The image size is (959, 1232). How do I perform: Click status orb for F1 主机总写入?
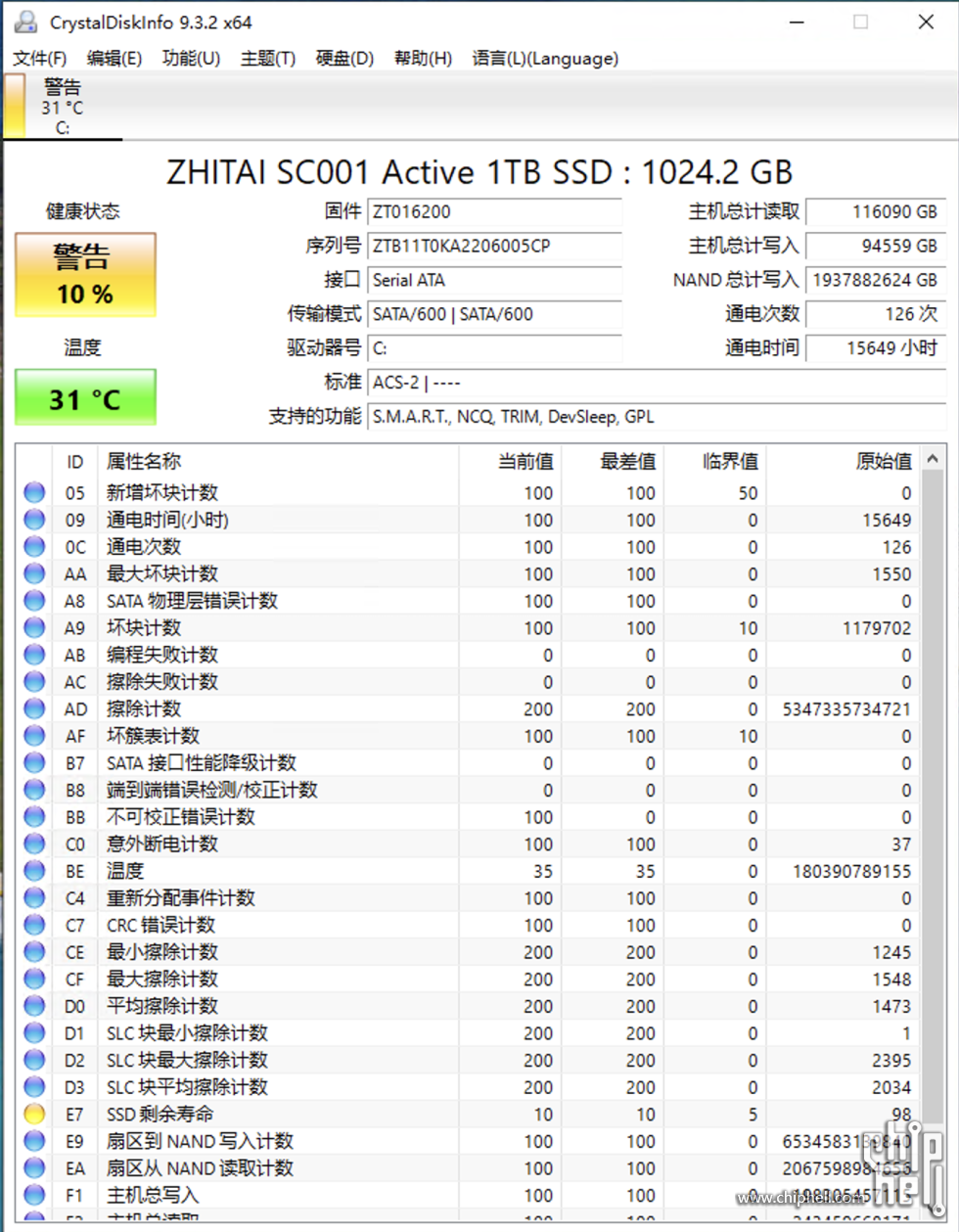pos(35,1195)
